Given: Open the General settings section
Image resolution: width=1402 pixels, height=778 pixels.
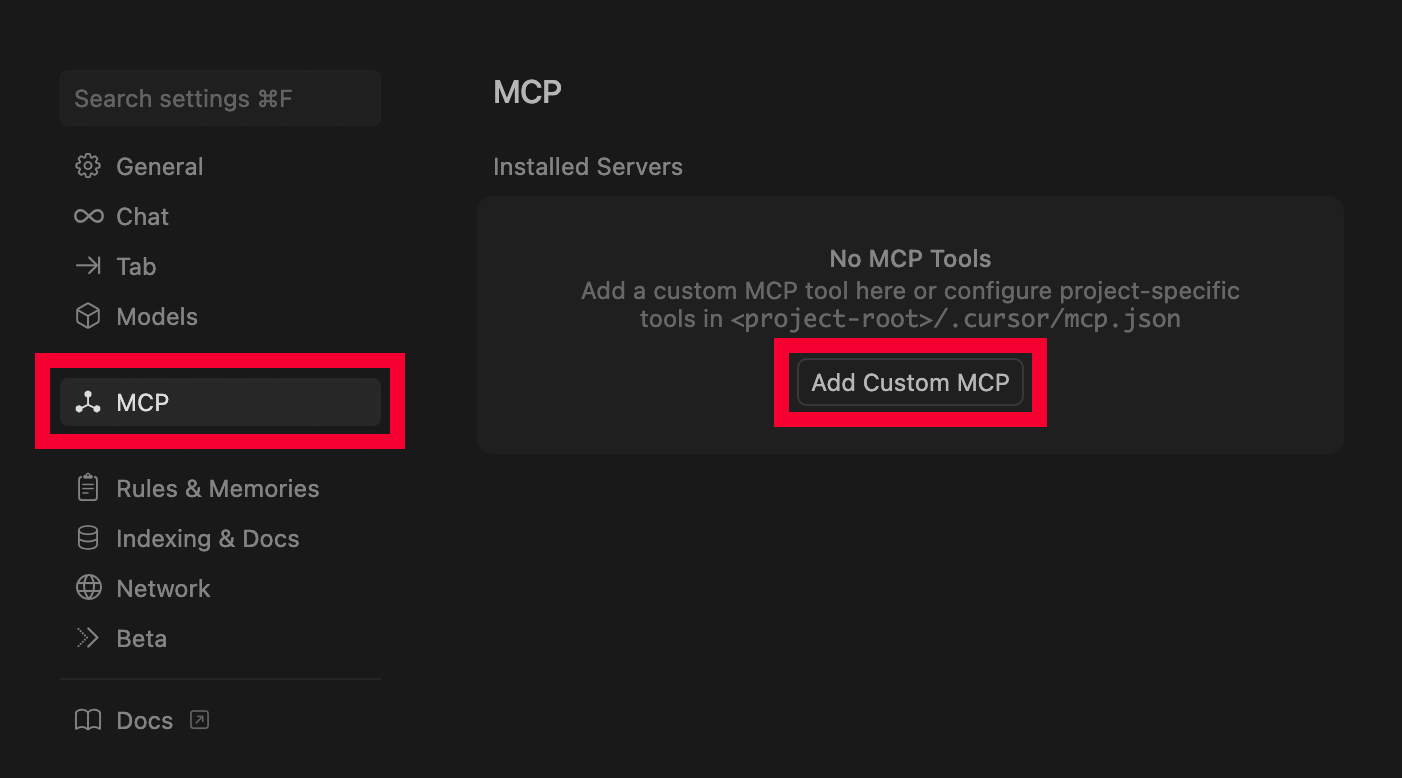Looking at the screenshot, I should pyautogui.click(x=160, y=166).
